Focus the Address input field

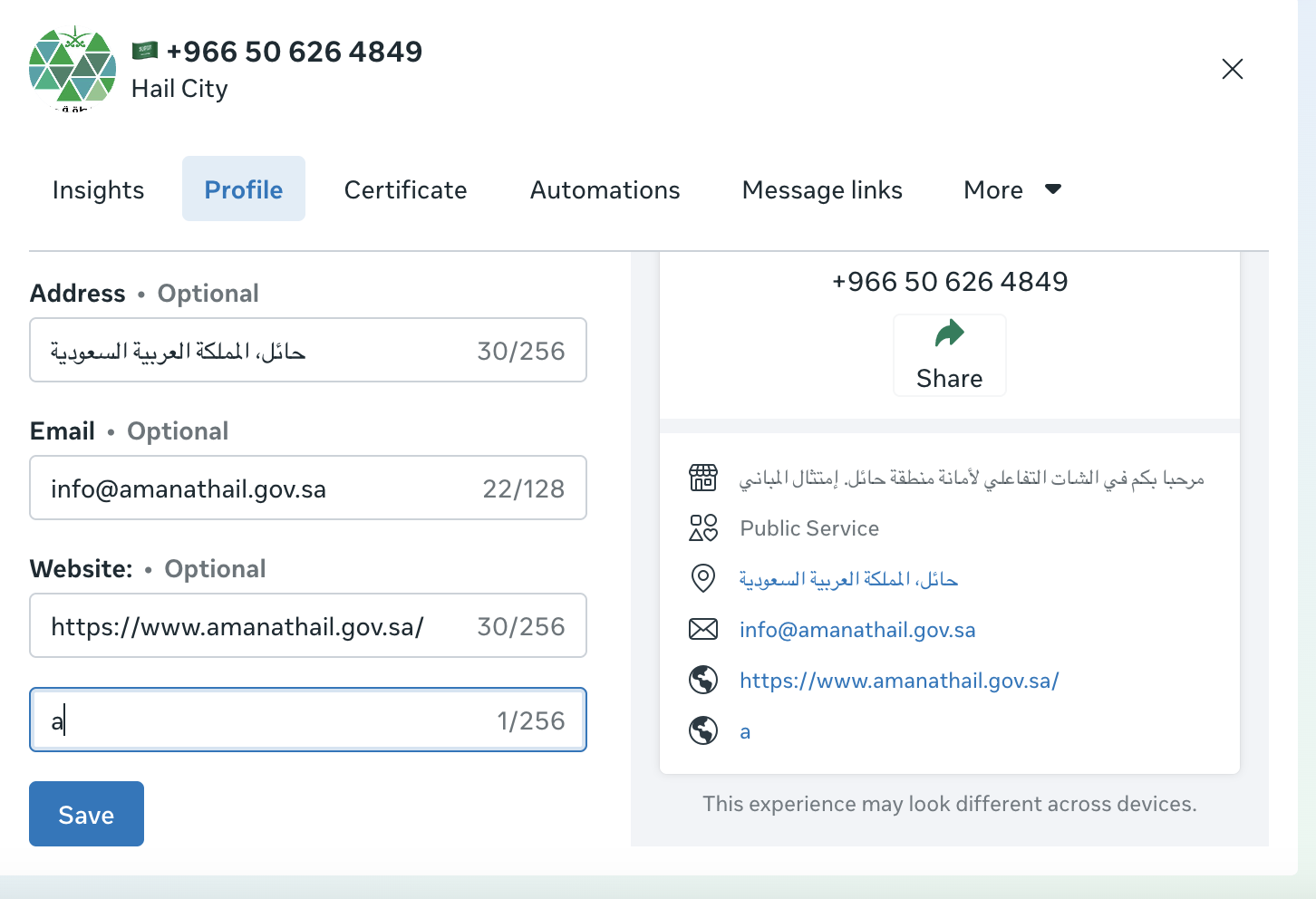click(x=308, y=350)
